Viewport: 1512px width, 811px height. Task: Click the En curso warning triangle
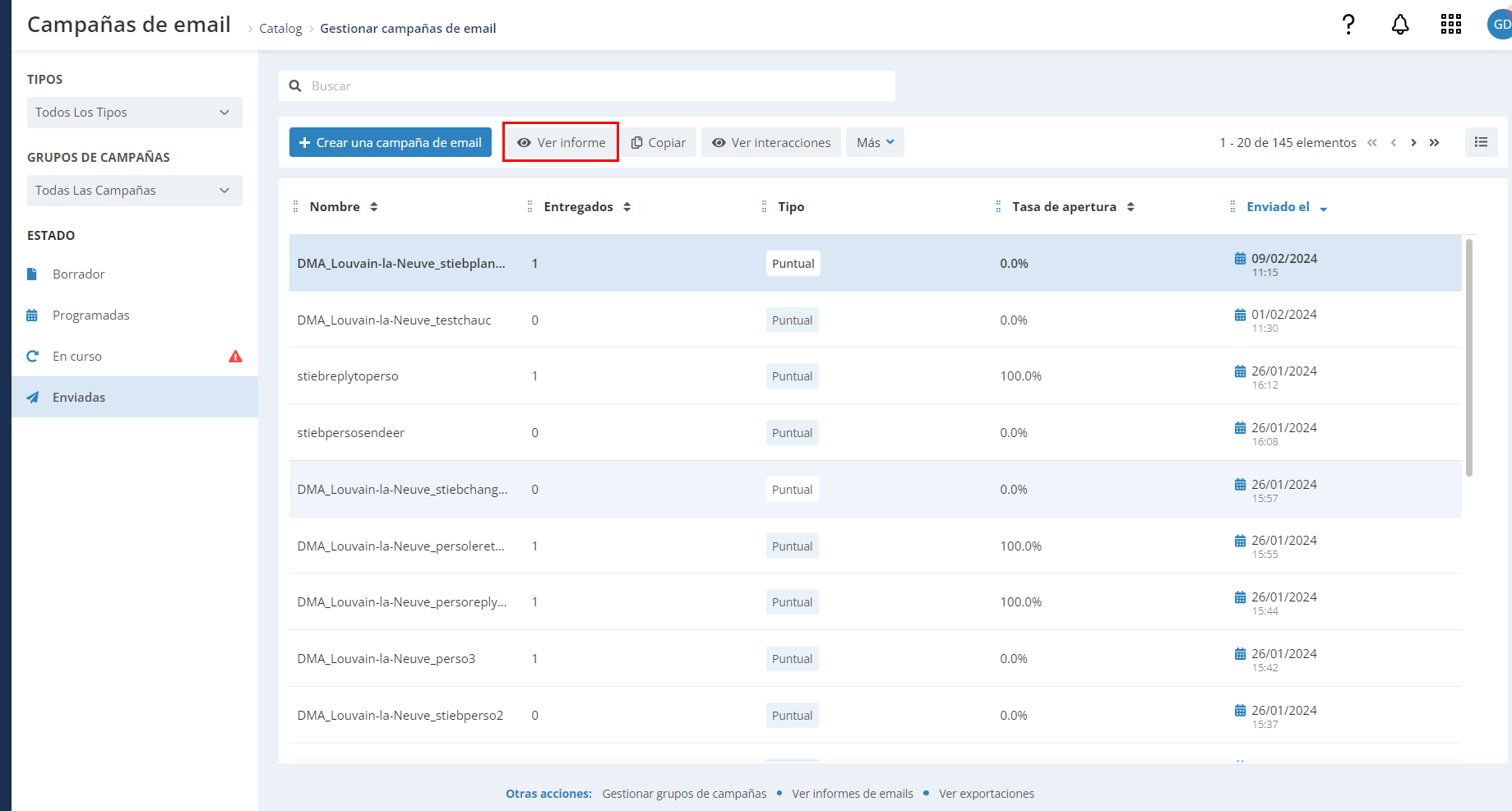pyautogui.click(x=235, y=357)
